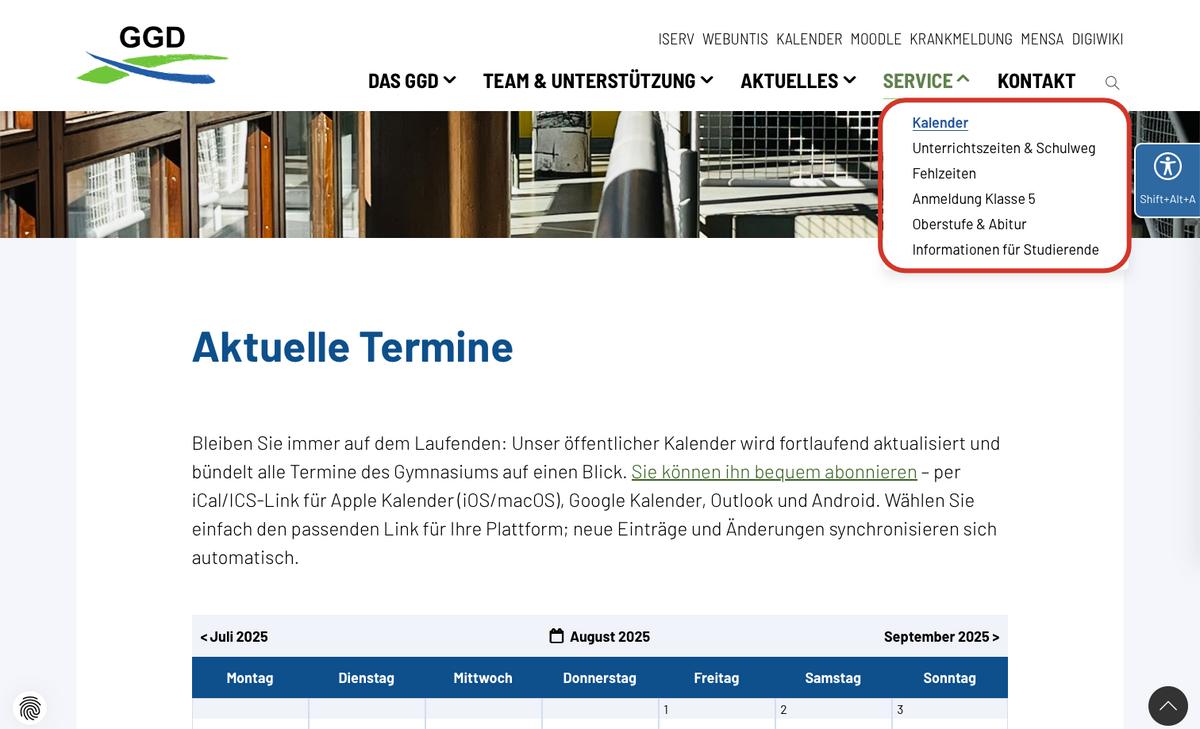1200x729 pixels.
Task: Expand the TEAM & UNTERSTÜTZUNG menu
Action: tap(597, 81)
